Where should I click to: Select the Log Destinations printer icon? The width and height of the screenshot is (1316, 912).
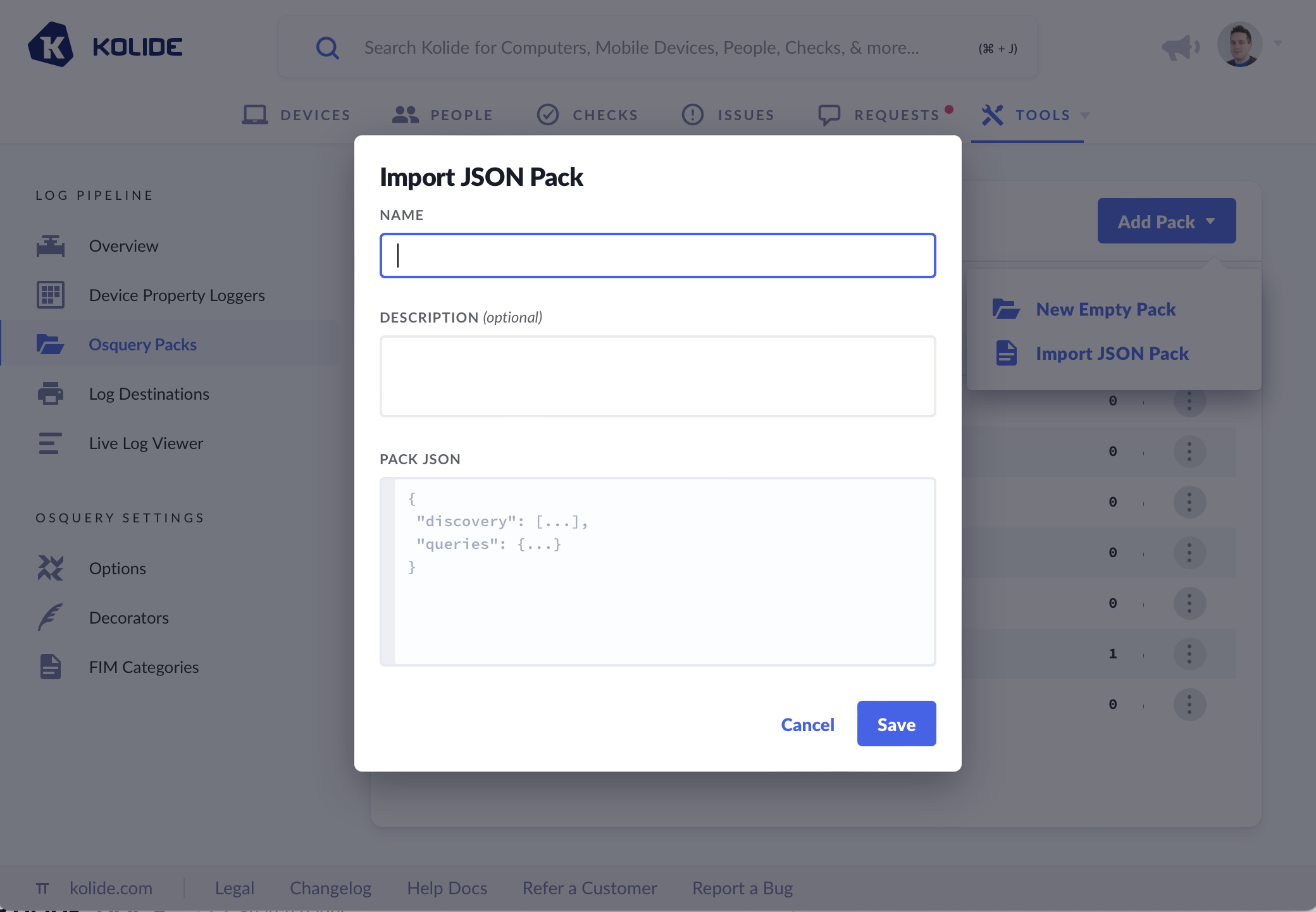[51, 394]
